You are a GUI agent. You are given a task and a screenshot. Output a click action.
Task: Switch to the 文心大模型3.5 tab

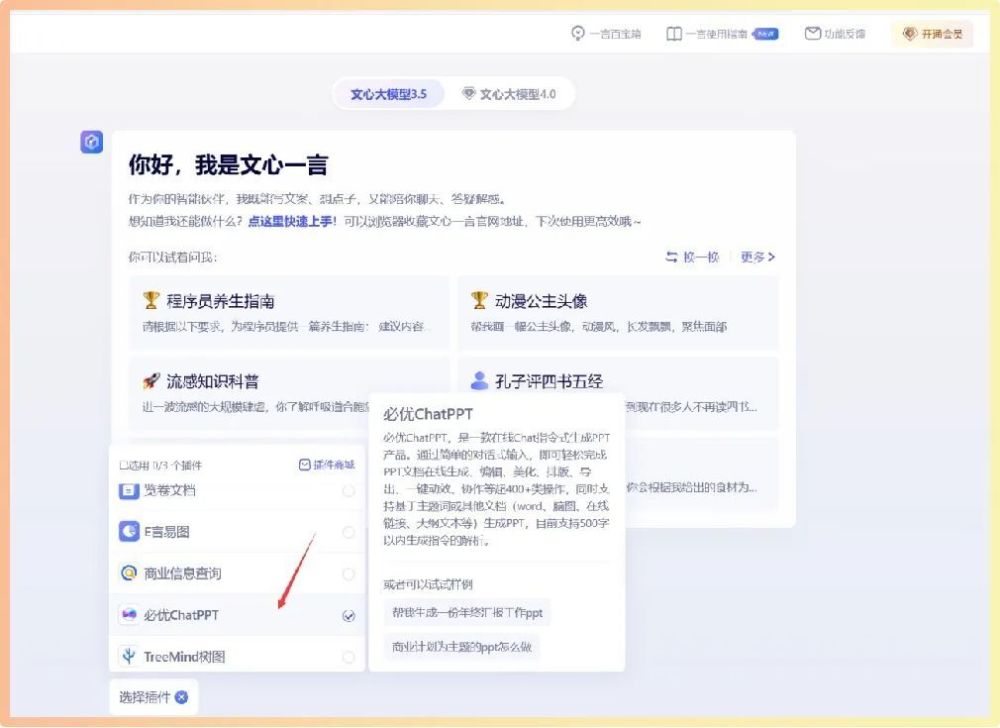[x=388, y=94]
